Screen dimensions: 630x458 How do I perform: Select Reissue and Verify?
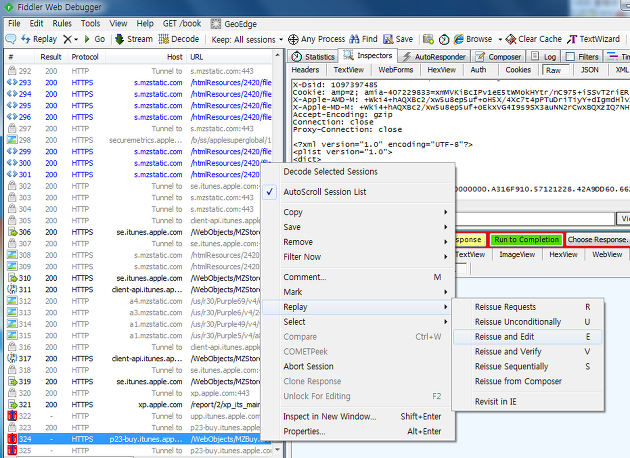(x=528, y=352)
